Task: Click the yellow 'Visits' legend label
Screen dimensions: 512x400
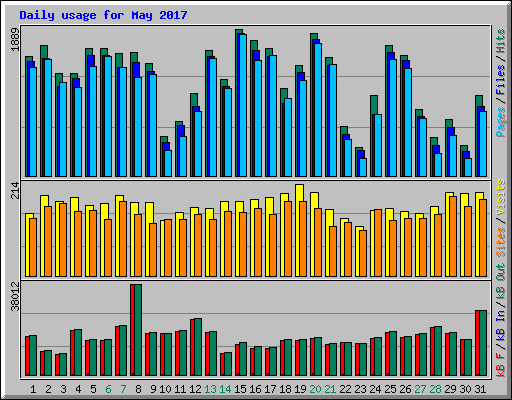Action: click(x=501, y=197)
